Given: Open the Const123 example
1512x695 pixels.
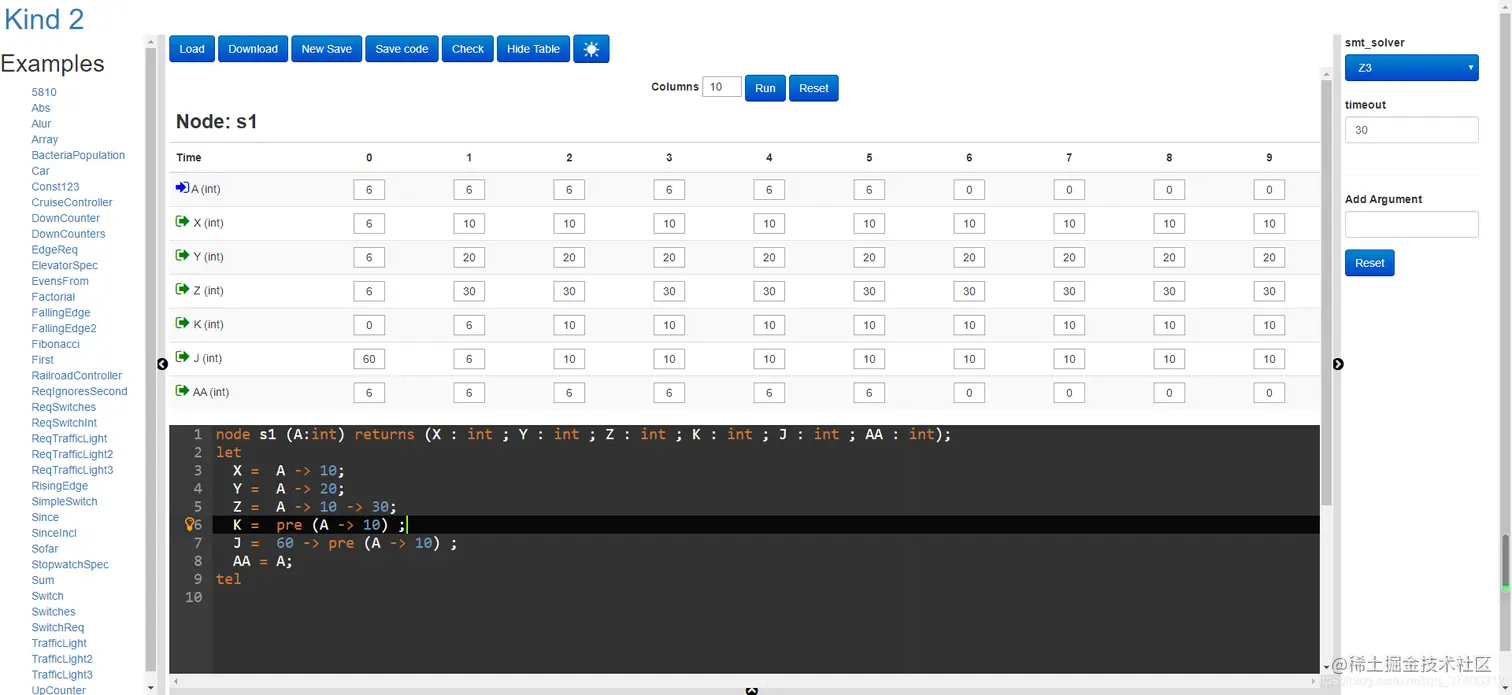Looking at the screenshot, I should click(x=55, y=187).
